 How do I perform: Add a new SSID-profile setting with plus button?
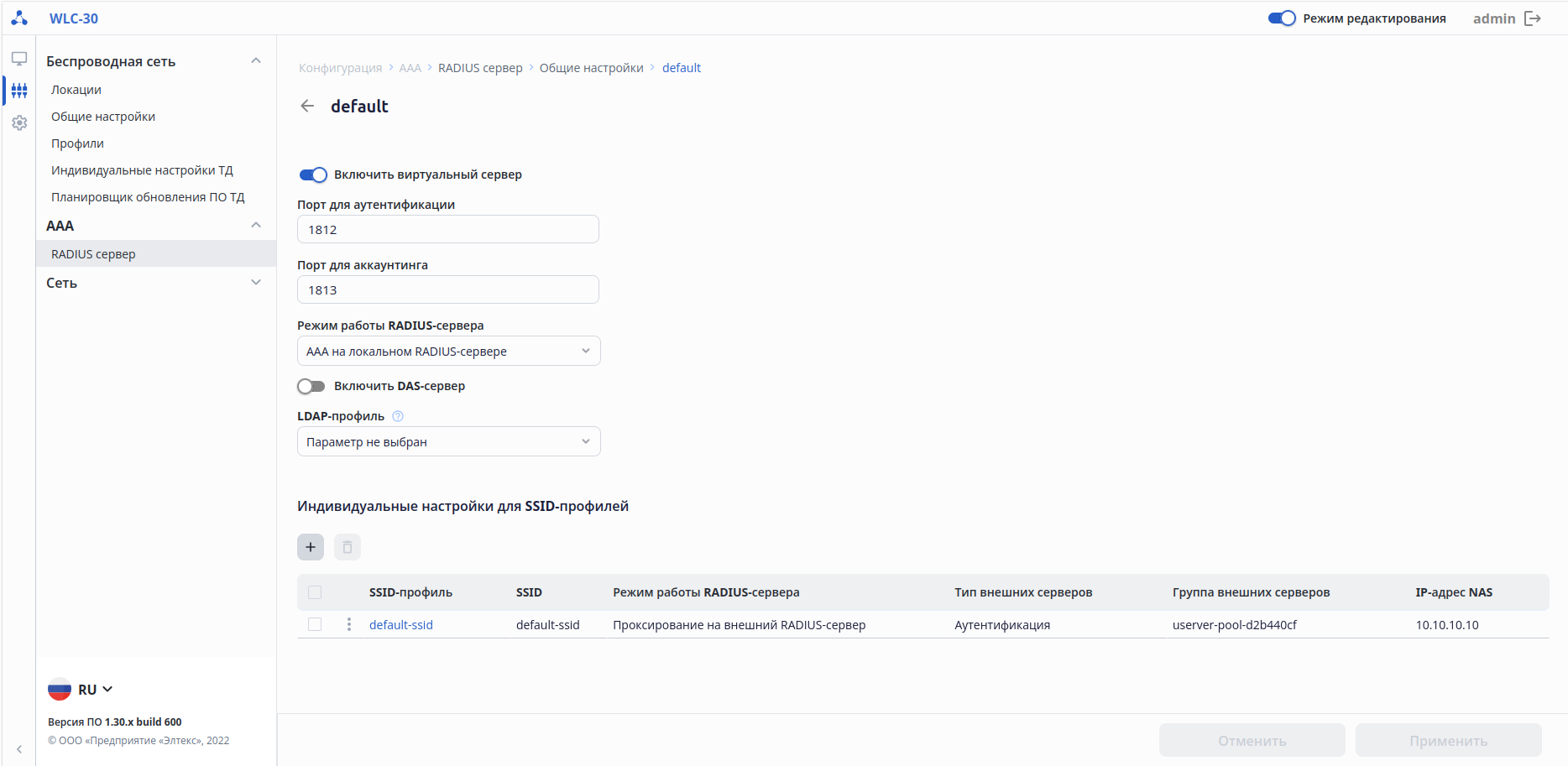click(x=311, y=547)
